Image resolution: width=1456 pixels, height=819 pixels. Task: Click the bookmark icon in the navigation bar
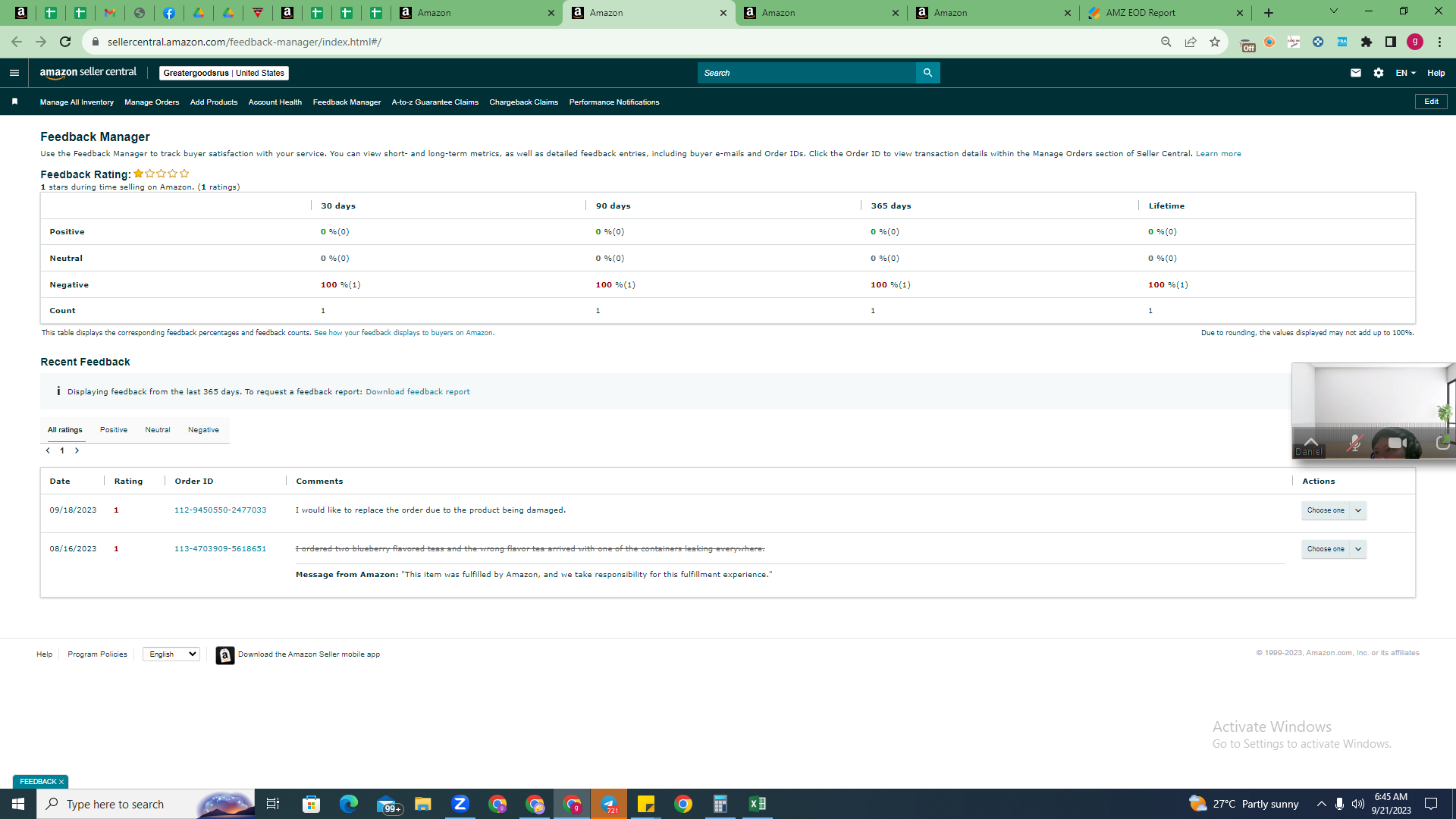click(14, 102)
